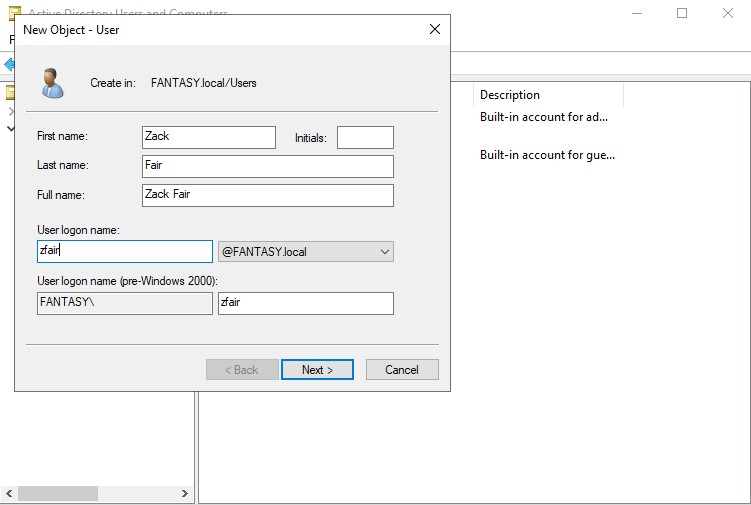Focus the First name field
This screenshot has width=751, height=505.
click(209, 137)
